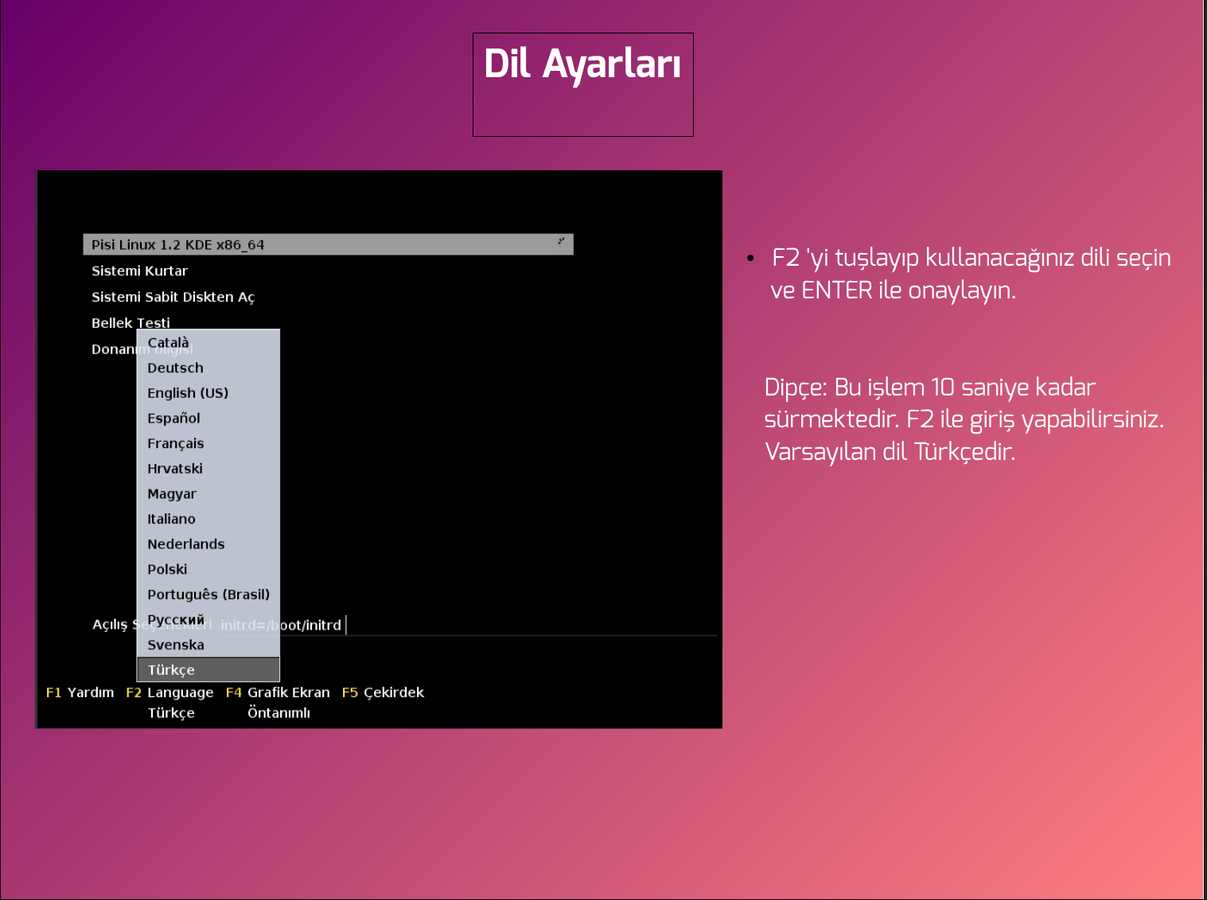Pick Deutsch from the language list
The width and height of the screenshot is (1207, 900).
(208, 368)
